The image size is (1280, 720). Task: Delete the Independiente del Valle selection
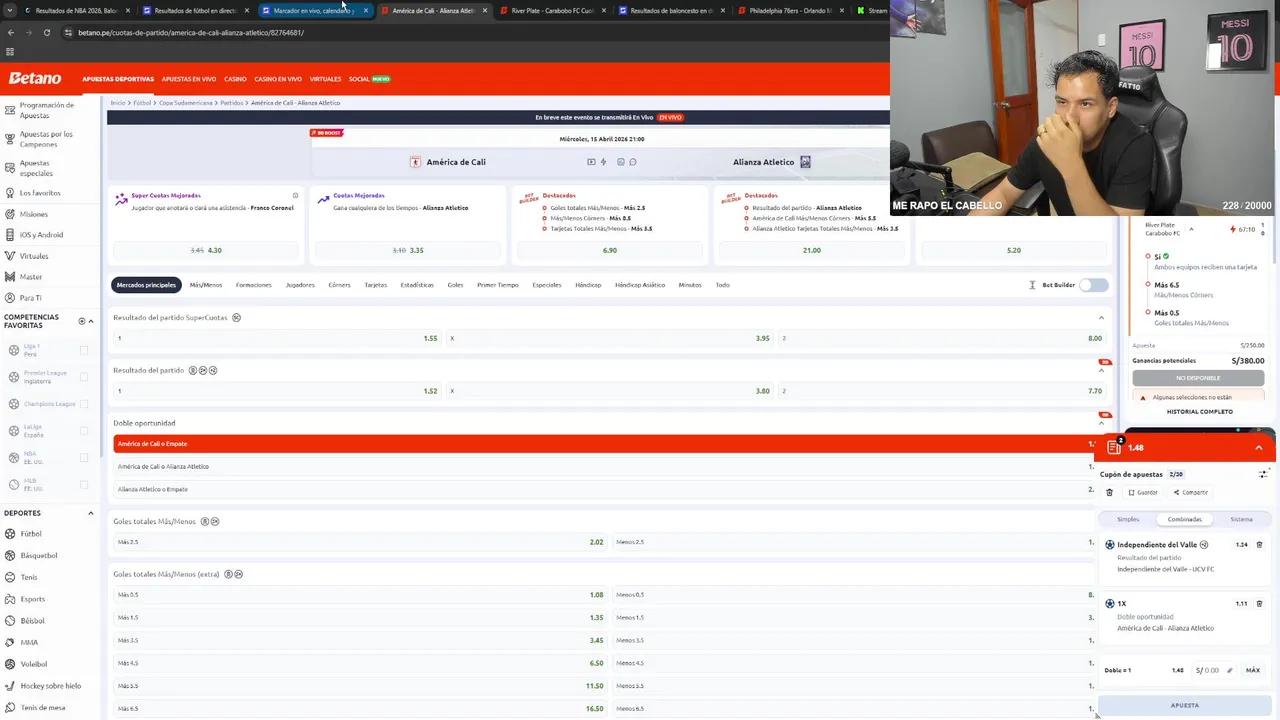pyautogui.click(x=1259, y=545)
